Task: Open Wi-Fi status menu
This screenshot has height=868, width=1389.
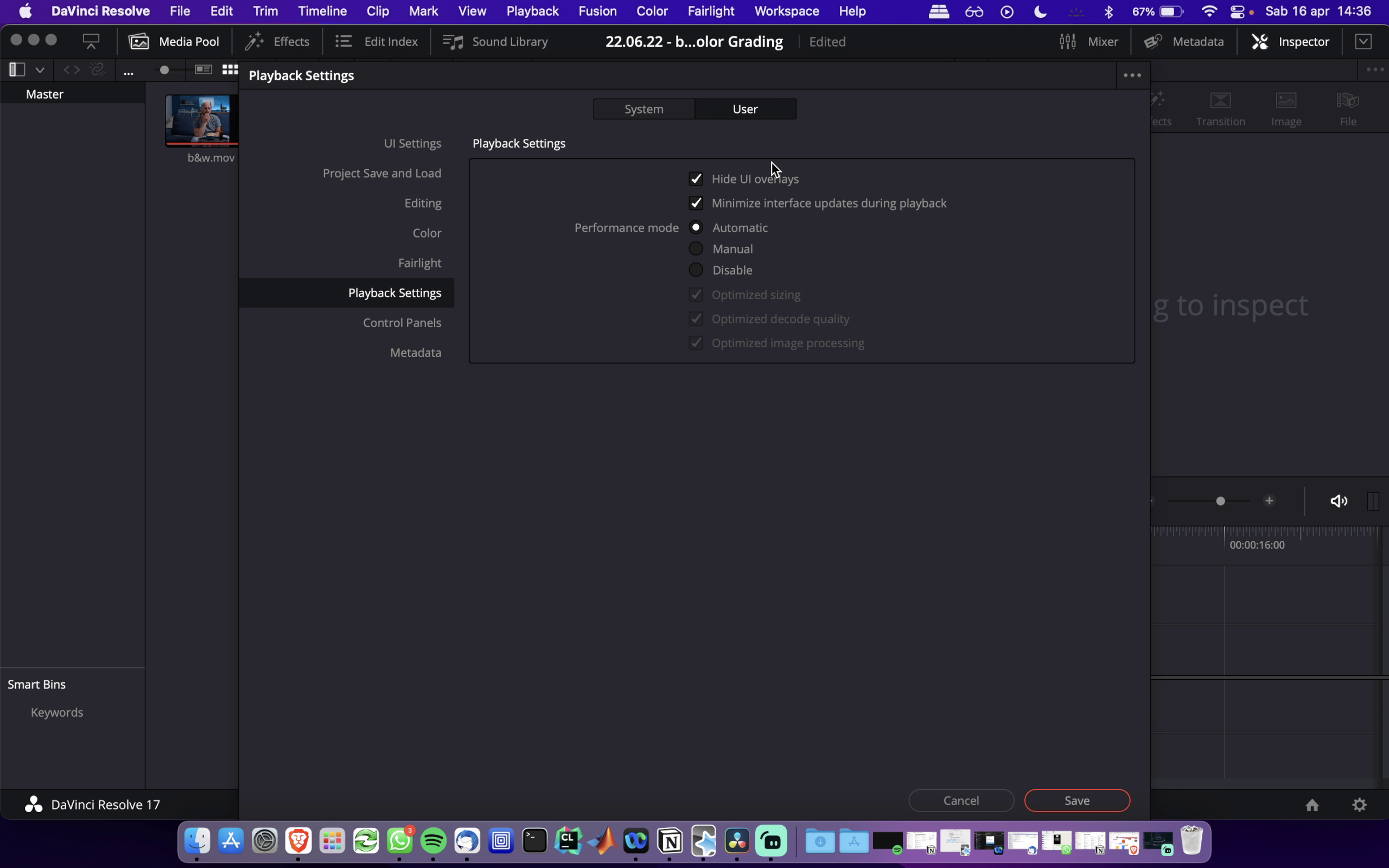Action: tap(1209, 11)
